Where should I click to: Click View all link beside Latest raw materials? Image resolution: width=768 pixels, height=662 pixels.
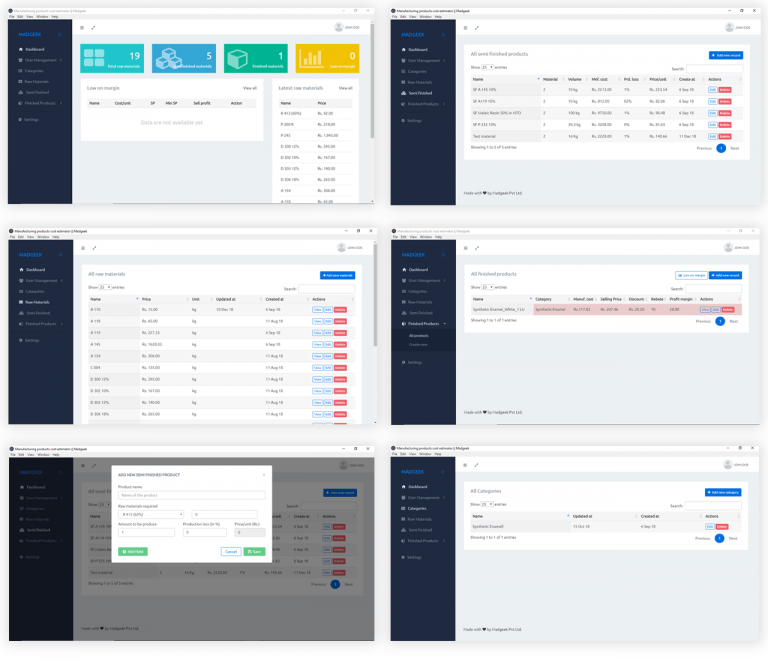click(x=345, y=88)
